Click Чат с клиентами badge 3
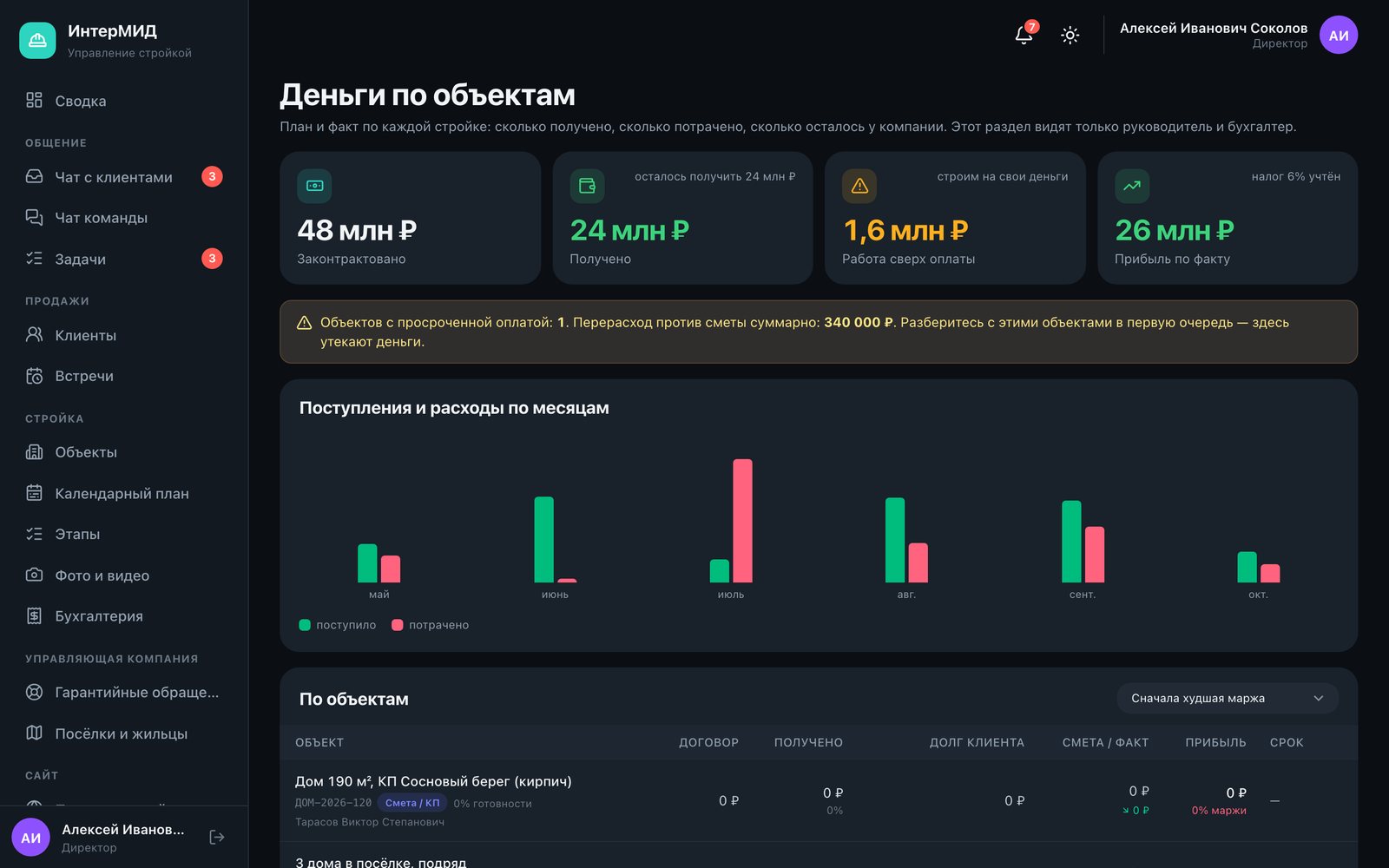Image resolution: width=1389 pixels, height=868 pixels. pos(212,176)
